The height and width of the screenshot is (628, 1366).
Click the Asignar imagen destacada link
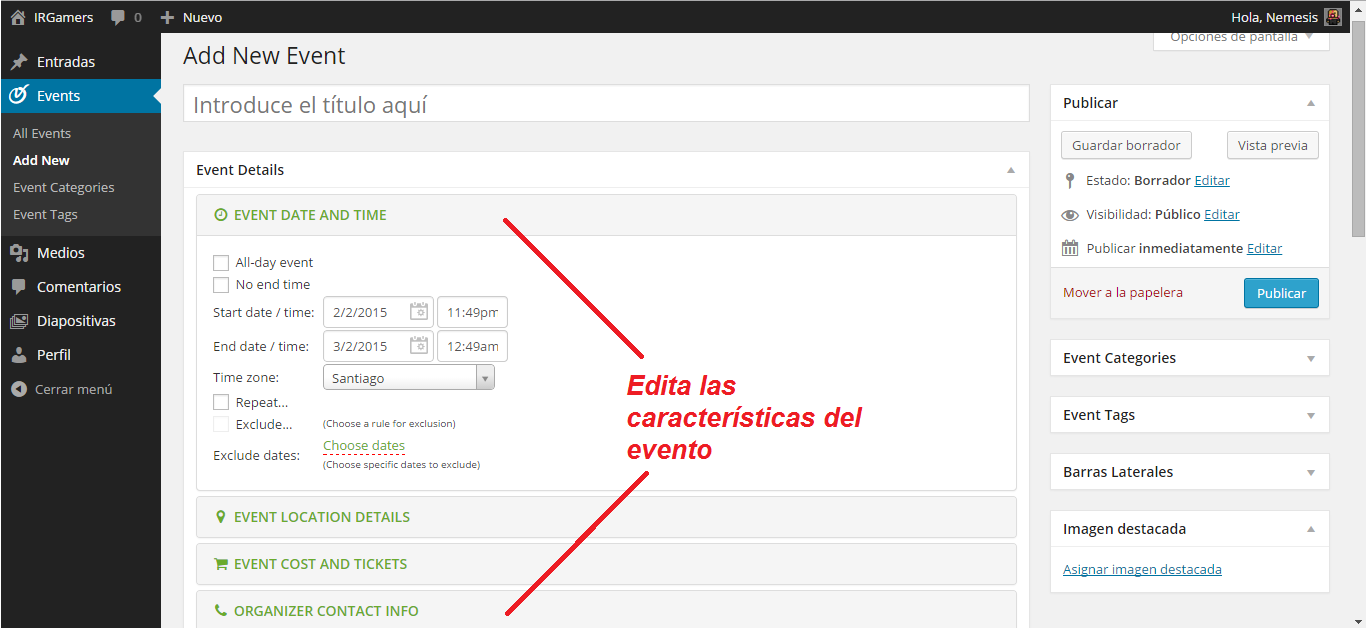point(1142,569)
